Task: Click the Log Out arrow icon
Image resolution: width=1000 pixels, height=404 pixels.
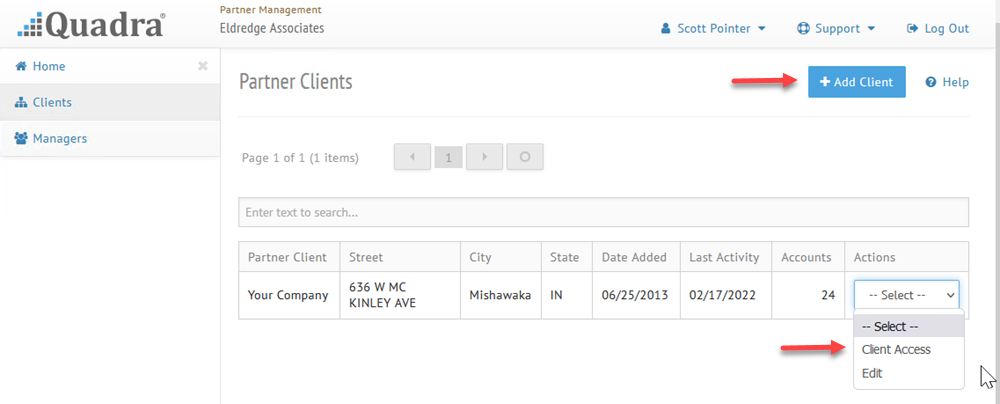Action: (x=913, y=29)
